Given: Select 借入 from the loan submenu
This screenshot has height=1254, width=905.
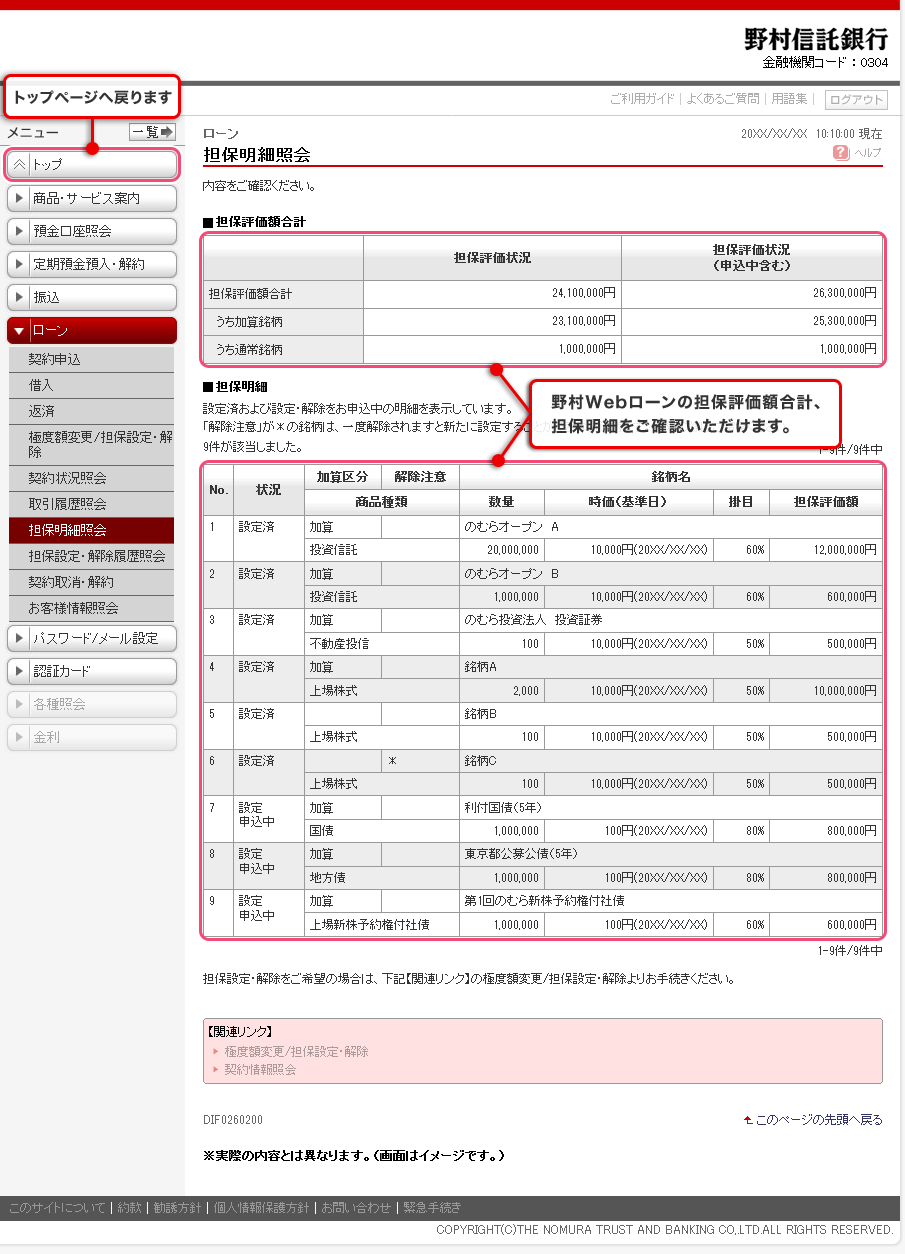Looking at the screenshot, I should coord(91,385).
